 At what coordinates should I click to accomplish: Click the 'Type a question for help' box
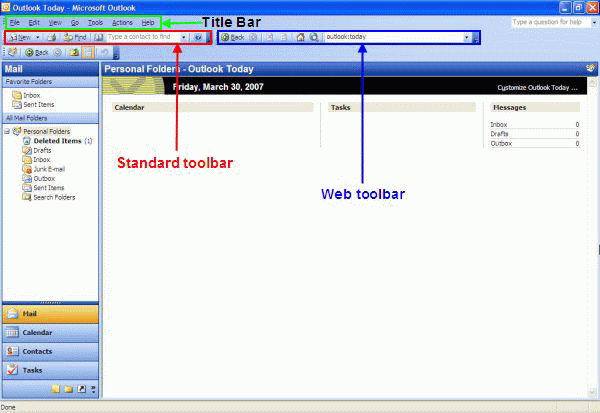[550, 22]
